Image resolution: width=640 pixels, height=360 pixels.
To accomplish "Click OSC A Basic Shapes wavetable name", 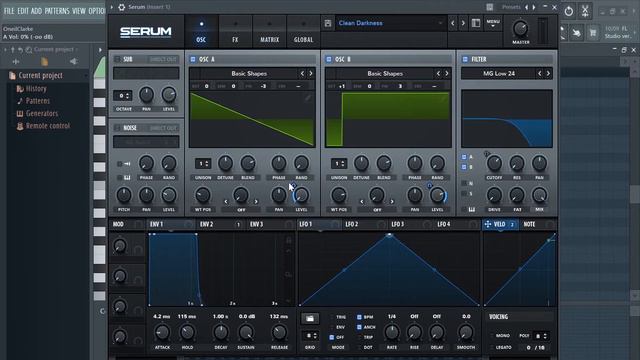I will 249,73.
